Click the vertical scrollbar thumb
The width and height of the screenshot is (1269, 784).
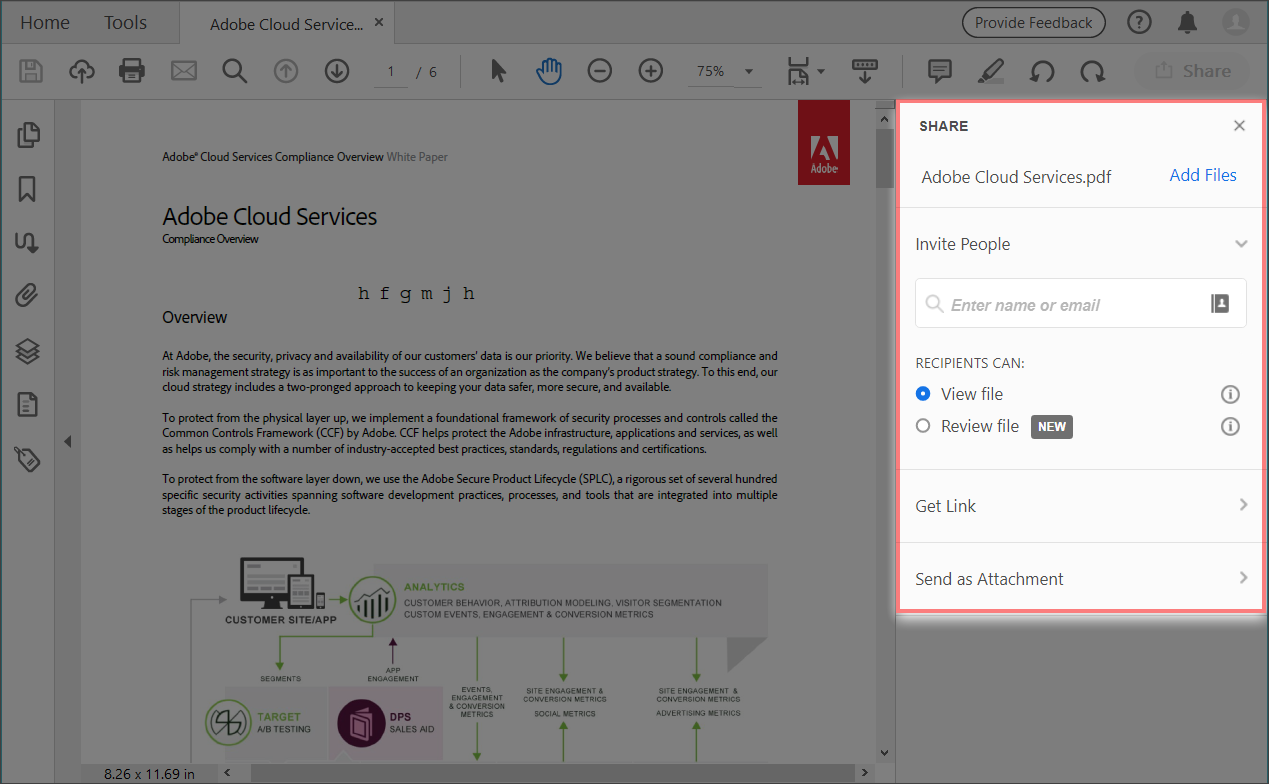[885, 158]
